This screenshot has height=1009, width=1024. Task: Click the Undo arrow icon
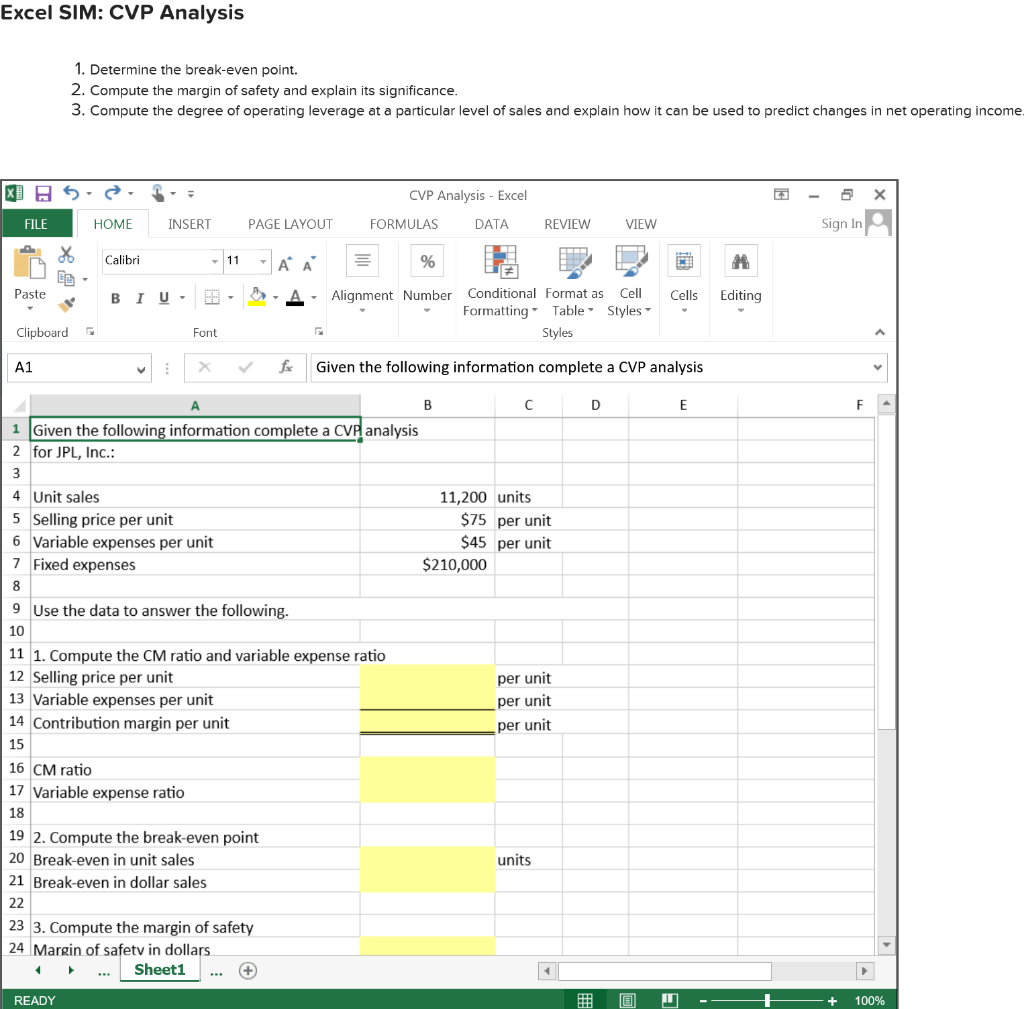71,193
